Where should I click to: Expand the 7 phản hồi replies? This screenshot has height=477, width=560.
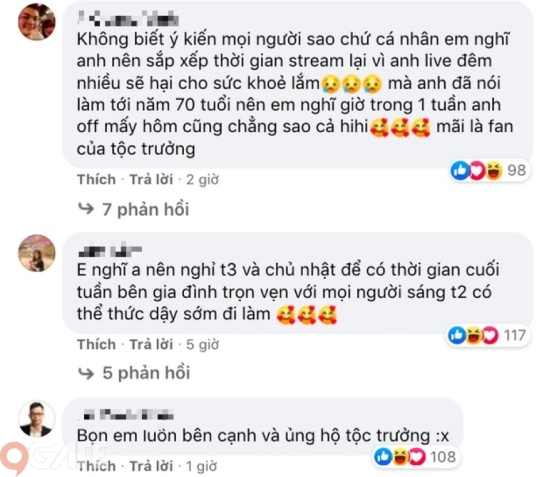click(x=146, y=209)
